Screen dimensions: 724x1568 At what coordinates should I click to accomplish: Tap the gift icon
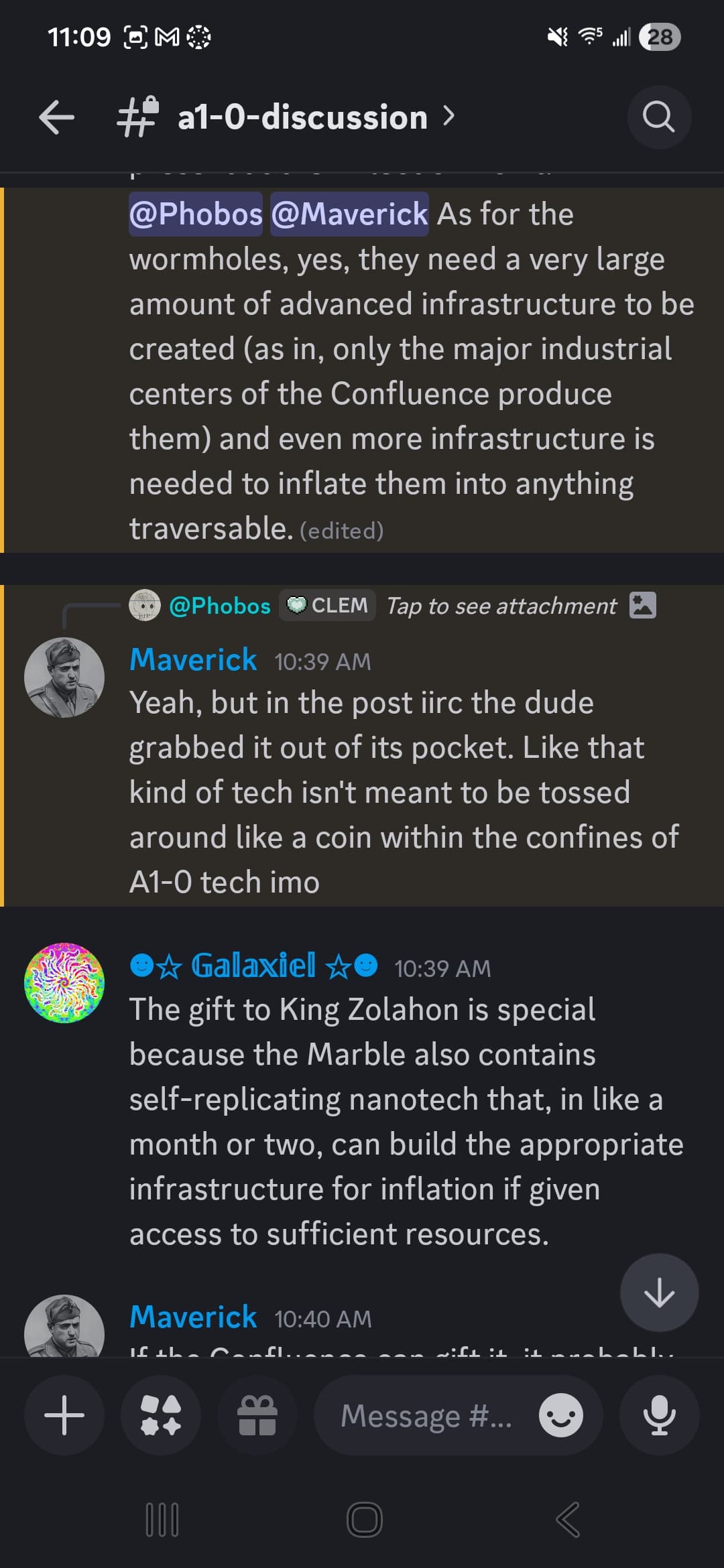tap(257, 1415)
